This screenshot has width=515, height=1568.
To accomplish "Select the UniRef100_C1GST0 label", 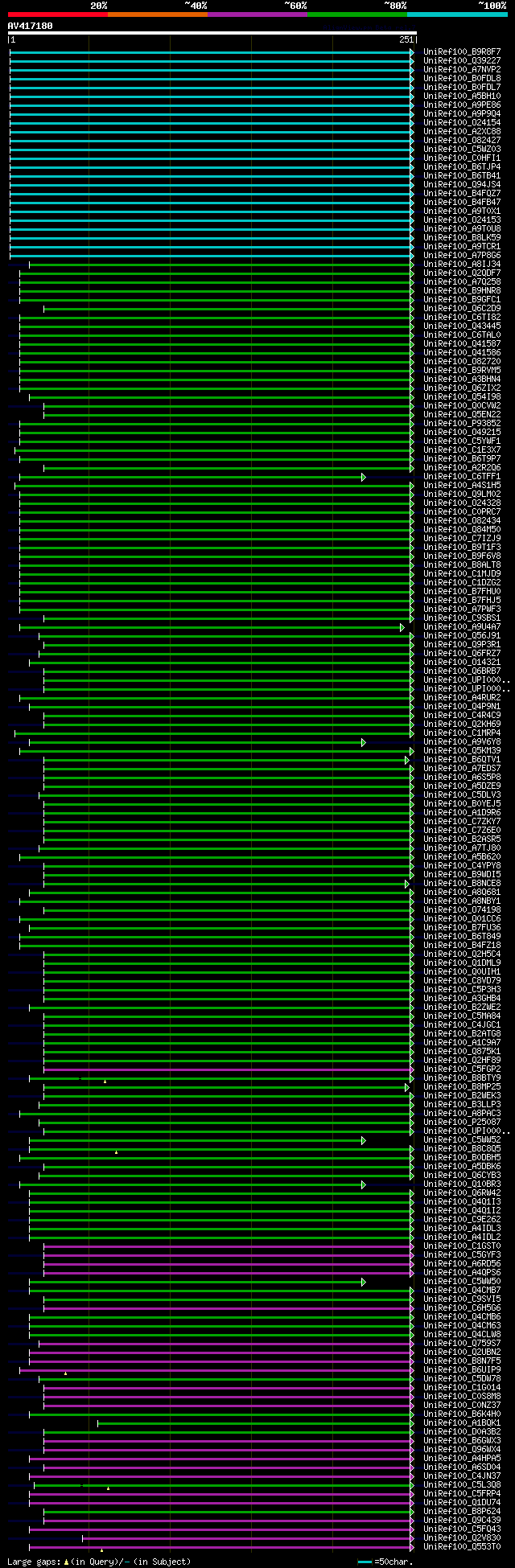I will 462,1246.
